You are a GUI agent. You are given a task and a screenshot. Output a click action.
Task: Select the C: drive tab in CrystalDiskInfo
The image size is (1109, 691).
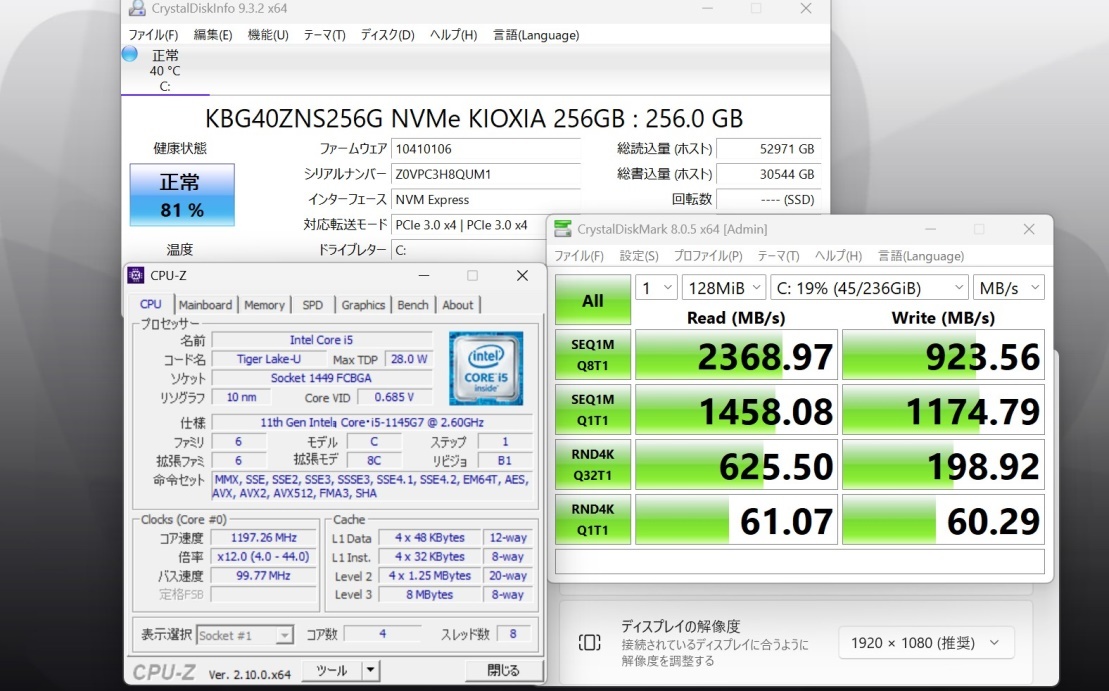165,70
